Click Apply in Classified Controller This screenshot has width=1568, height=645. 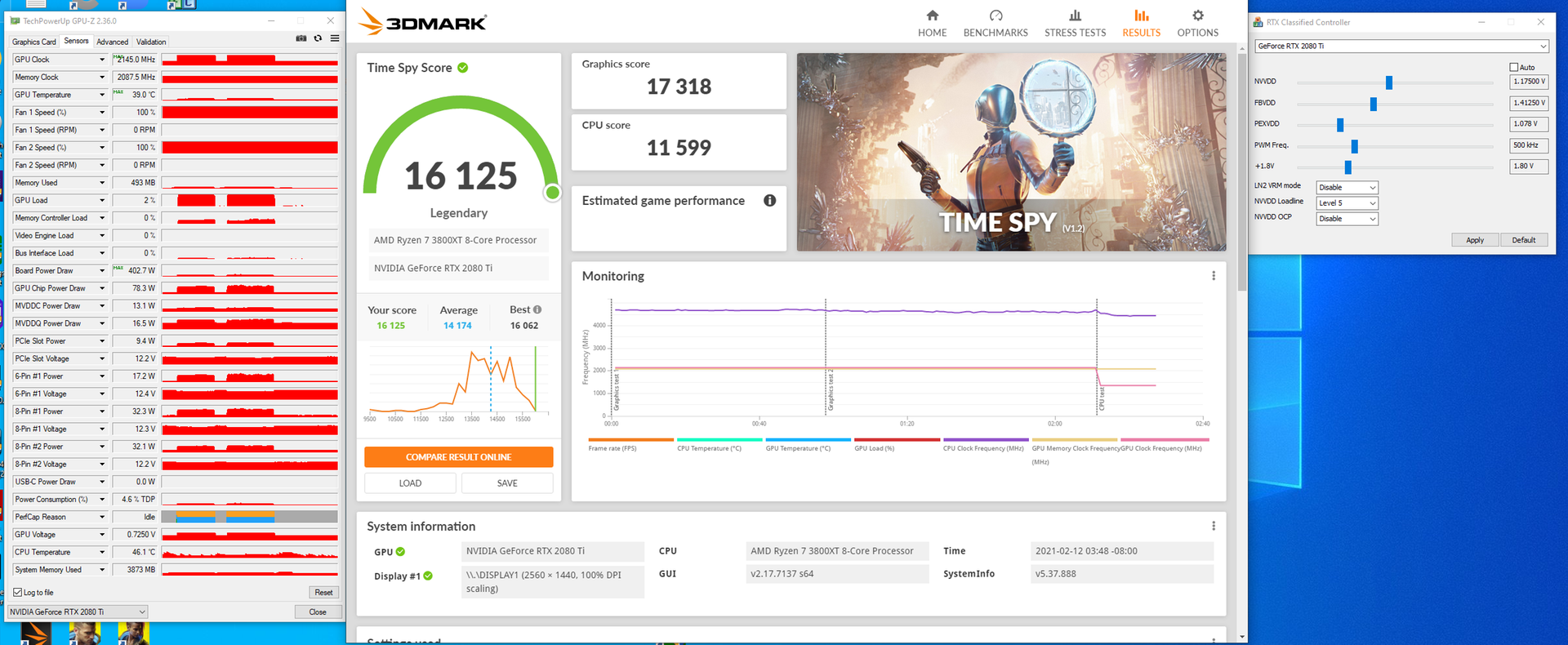pos(1475,240)
